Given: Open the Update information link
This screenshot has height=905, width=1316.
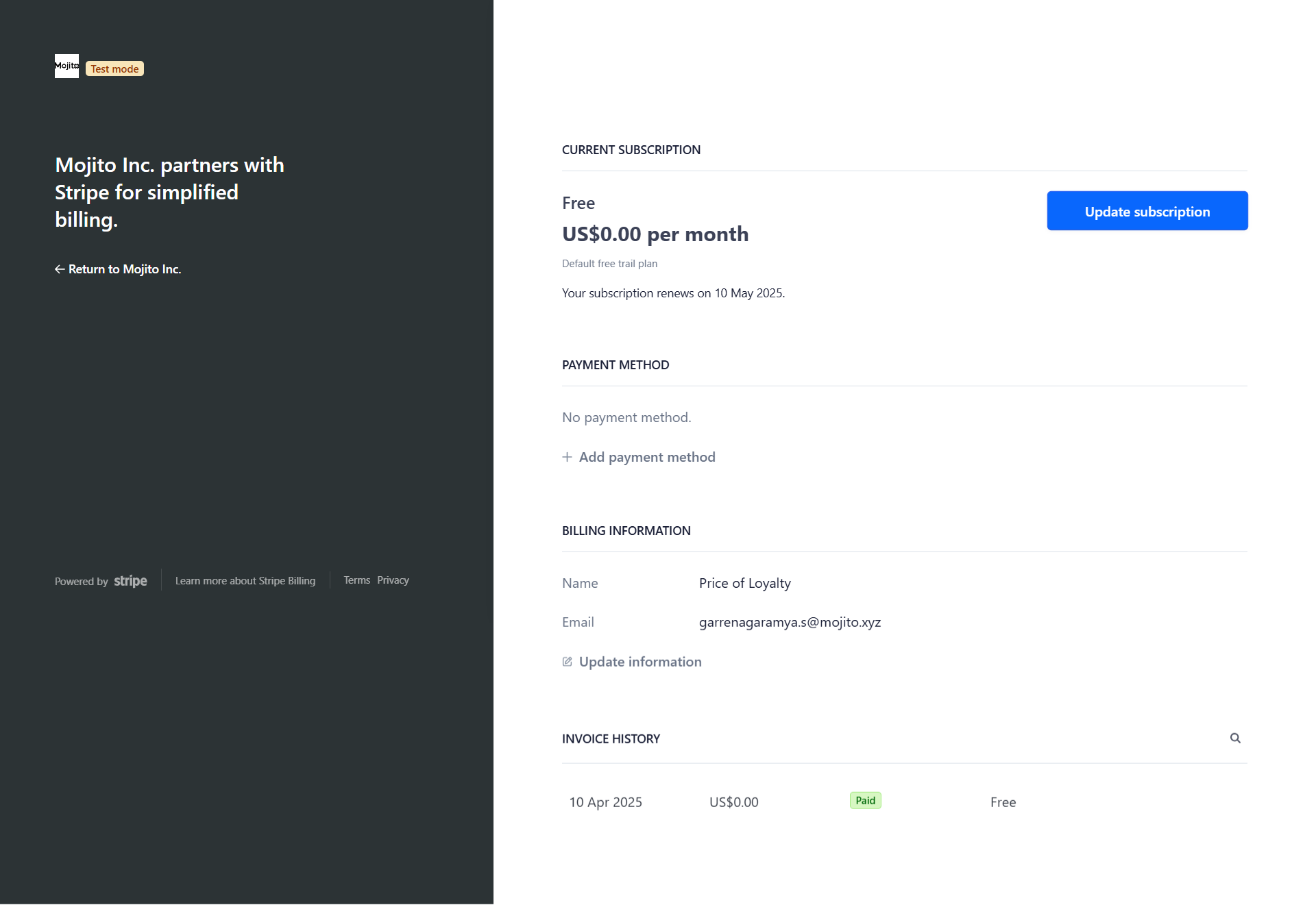Looking at the screenshot, I should (639, 662).
